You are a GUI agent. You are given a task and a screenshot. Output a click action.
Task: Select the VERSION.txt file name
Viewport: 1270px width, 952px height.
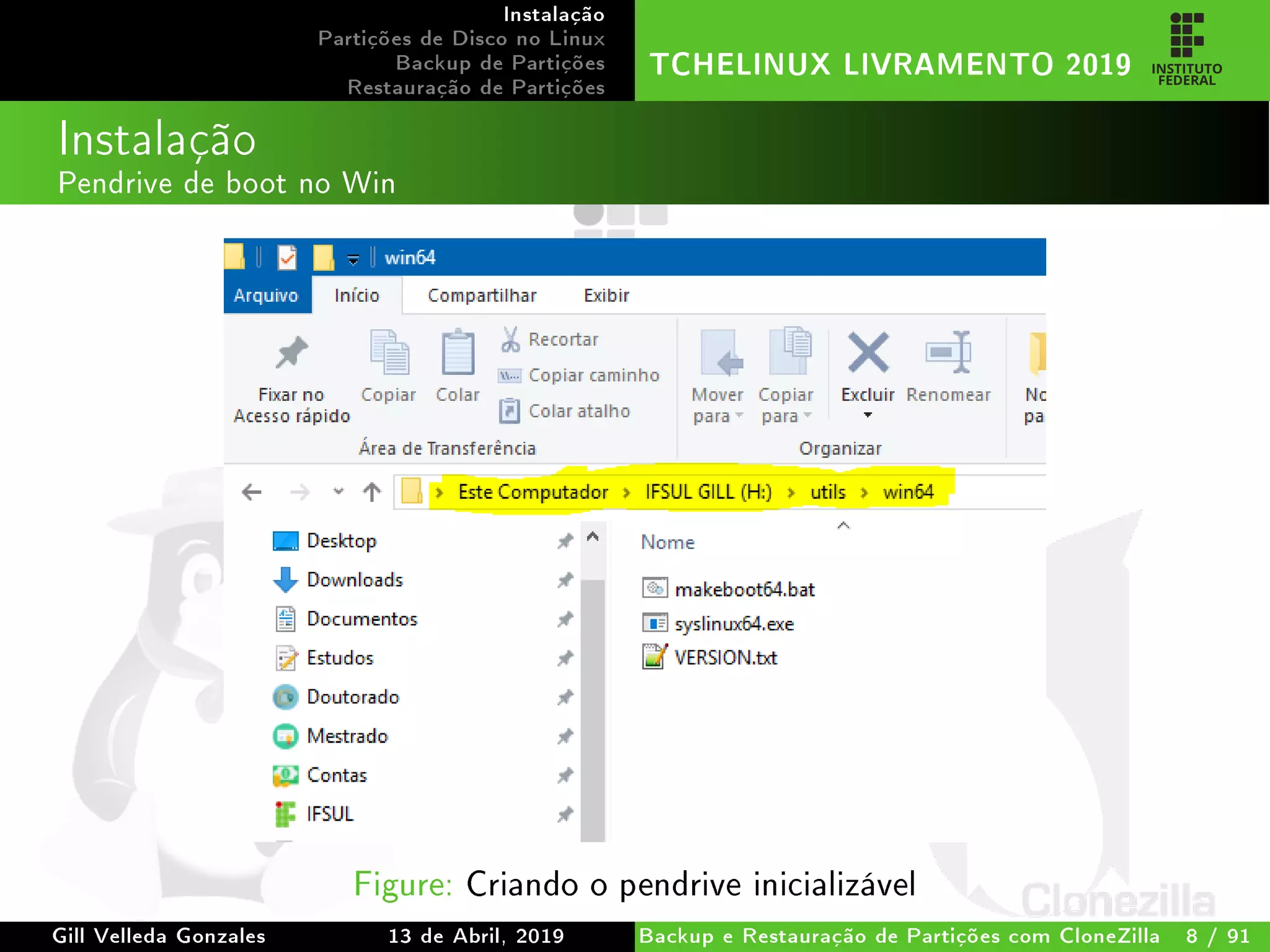coord(726,657)
